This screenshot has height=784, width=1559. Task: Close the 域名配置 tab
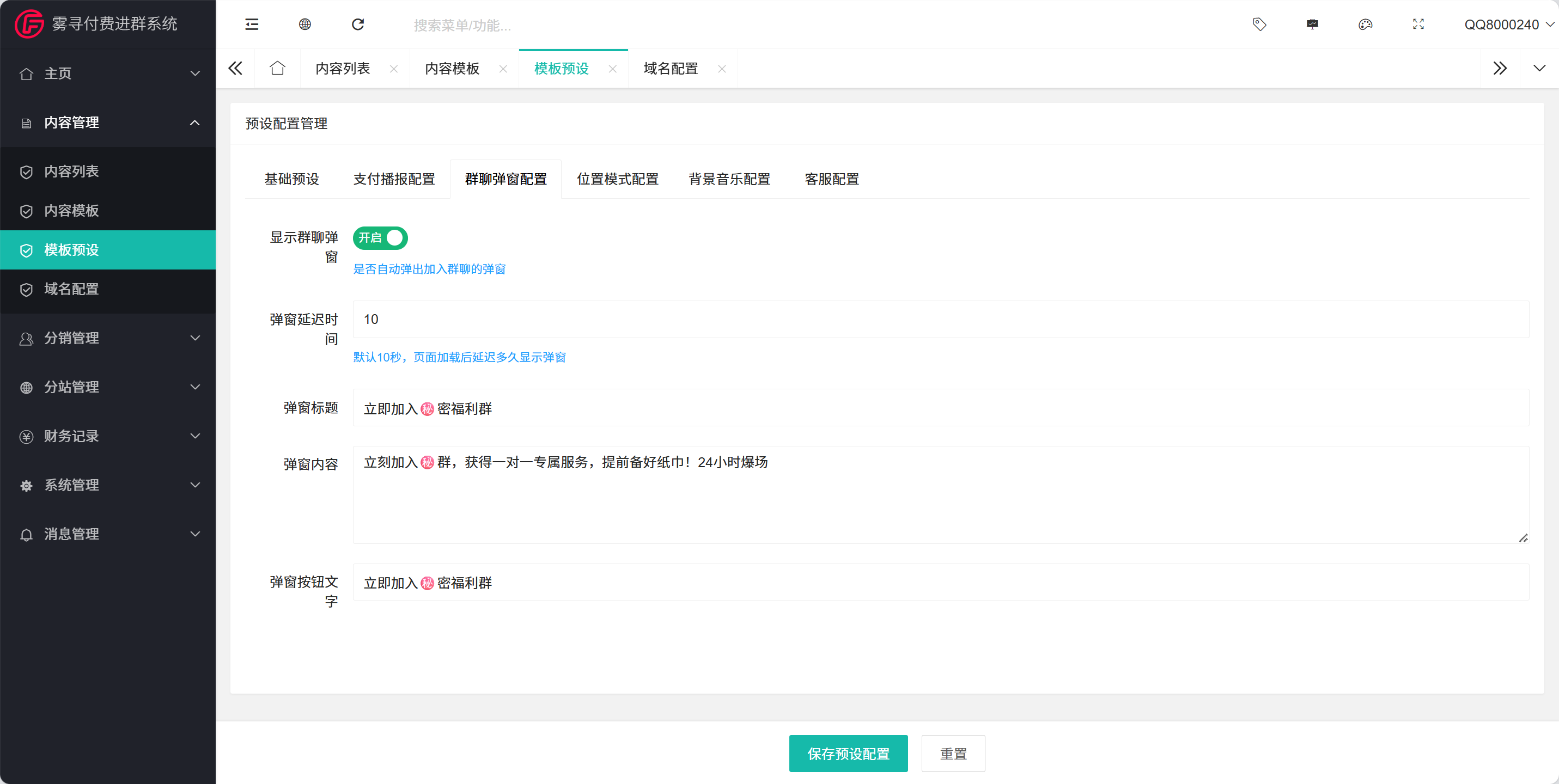coord(721,69)
